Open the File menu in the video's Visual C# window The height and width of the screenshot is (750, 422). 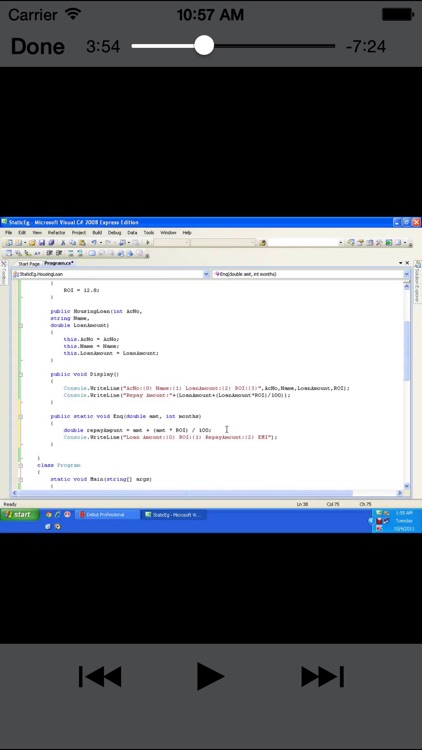[9, 232]
